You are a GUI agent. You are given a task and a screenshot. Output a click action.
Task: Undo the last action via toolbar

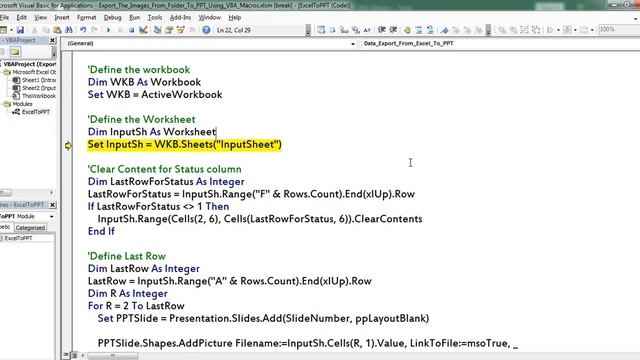pyautogui.click(x=83, y=30)
